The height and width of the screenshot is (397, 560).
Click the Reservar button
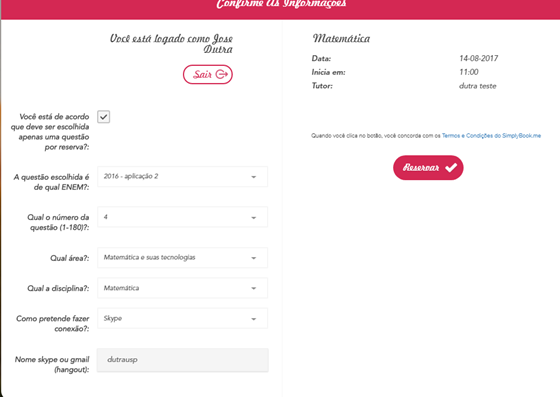(x=428, y=167)
